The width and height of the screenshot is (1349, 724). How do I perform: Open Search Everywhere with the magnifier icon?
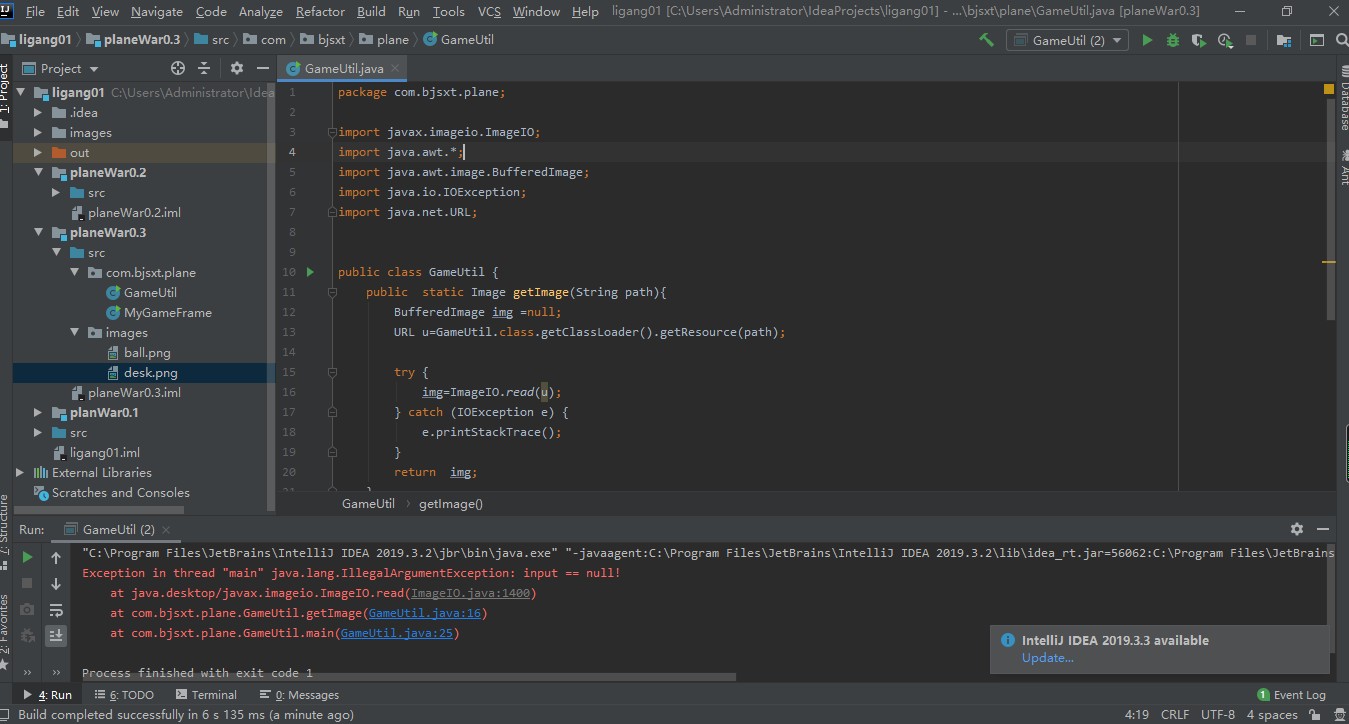tap(1341, 40)
